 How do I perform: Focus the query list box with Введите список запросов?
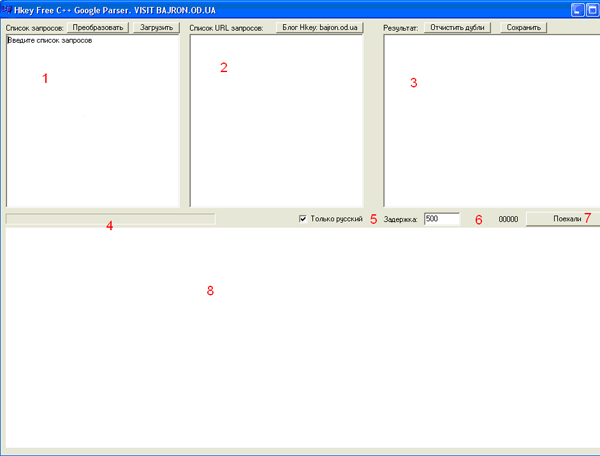[x=92, y=120]
